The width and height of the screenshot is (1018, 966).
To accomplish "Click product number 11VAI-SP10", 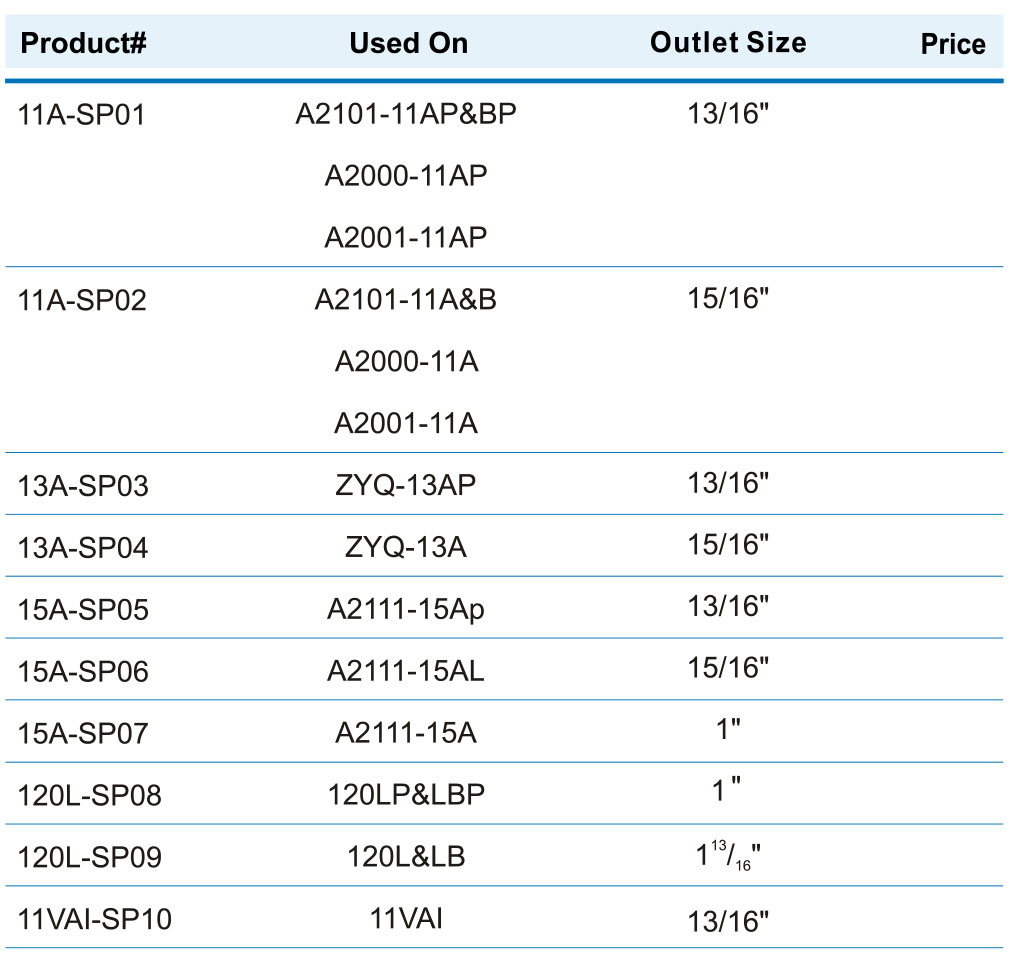I will coord(94,919).
